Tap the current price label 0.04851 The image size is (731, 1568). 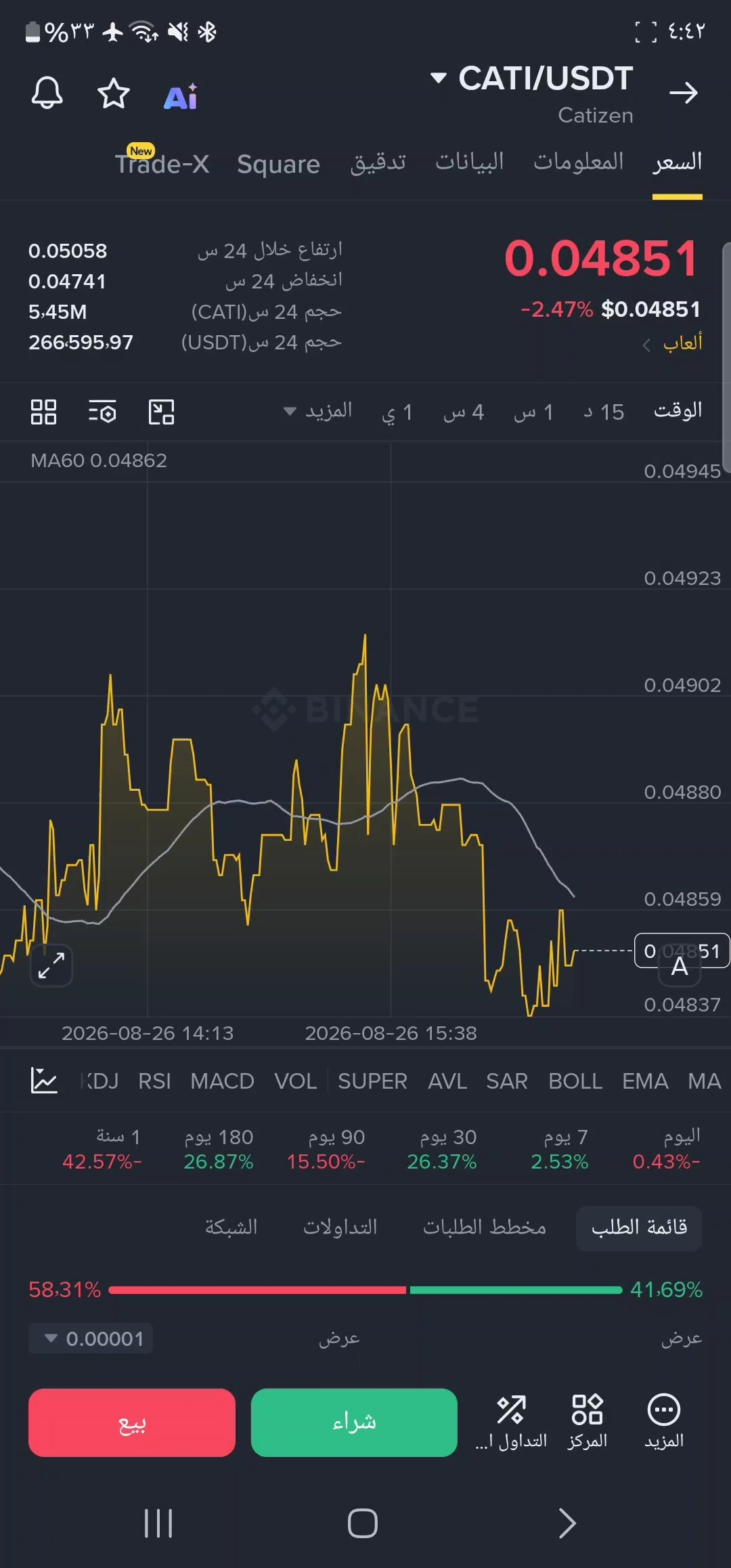682,951
